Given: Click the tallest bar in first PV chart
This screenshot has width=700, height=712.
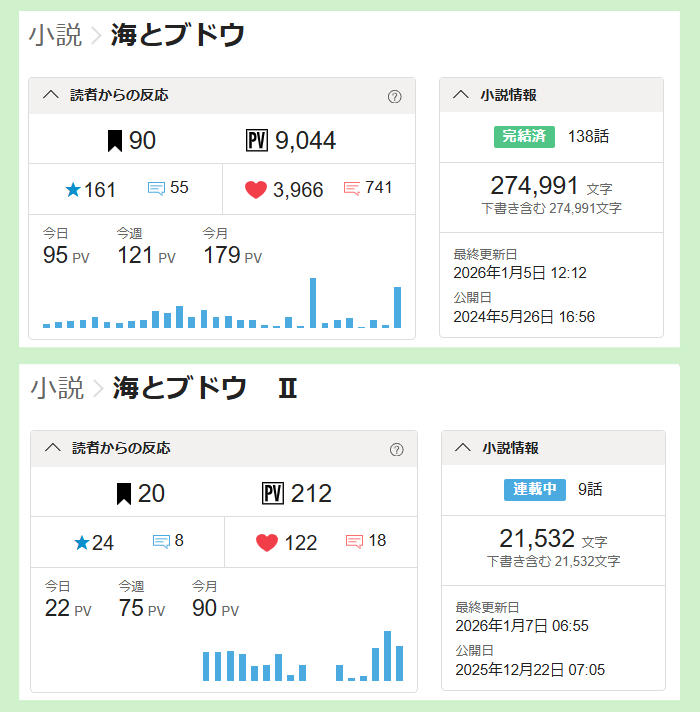Looking at the screenshot, I should tap(313, 302).
